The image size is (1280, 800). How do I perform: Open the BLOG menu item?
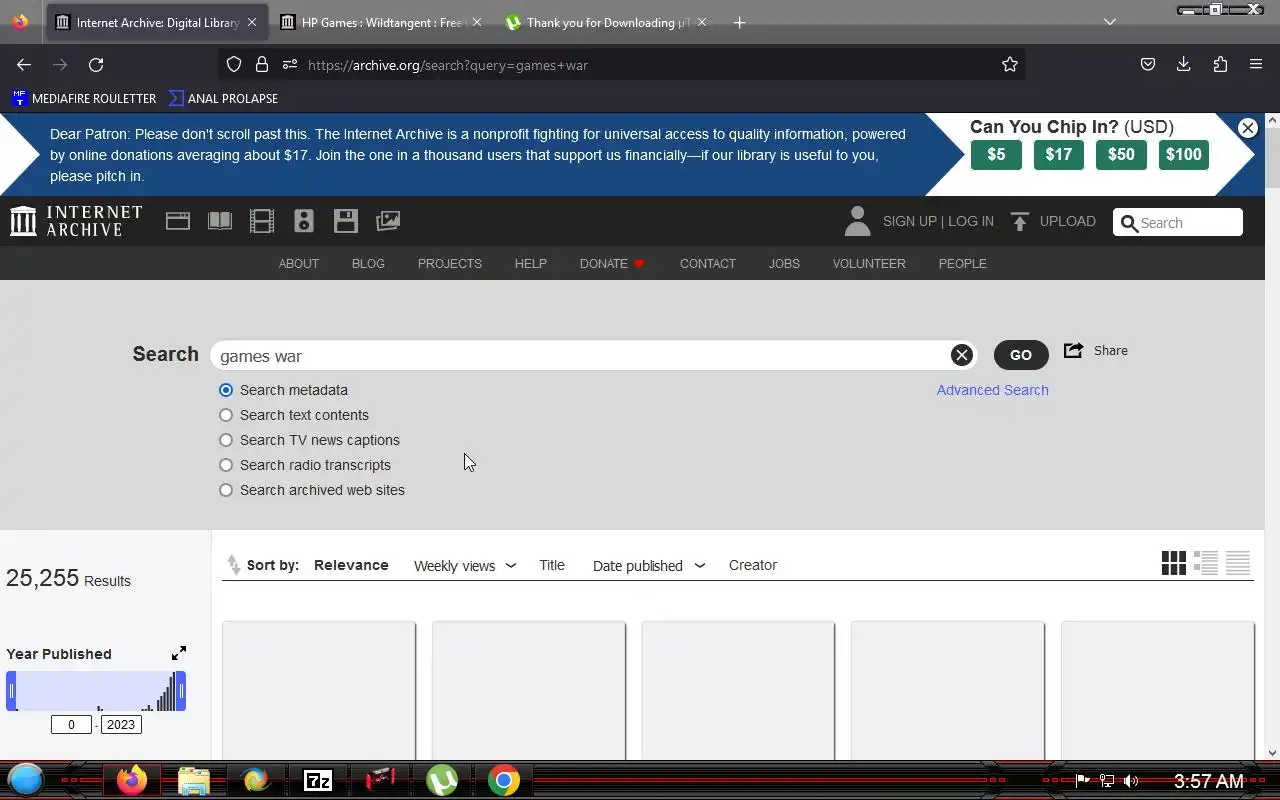368,263
